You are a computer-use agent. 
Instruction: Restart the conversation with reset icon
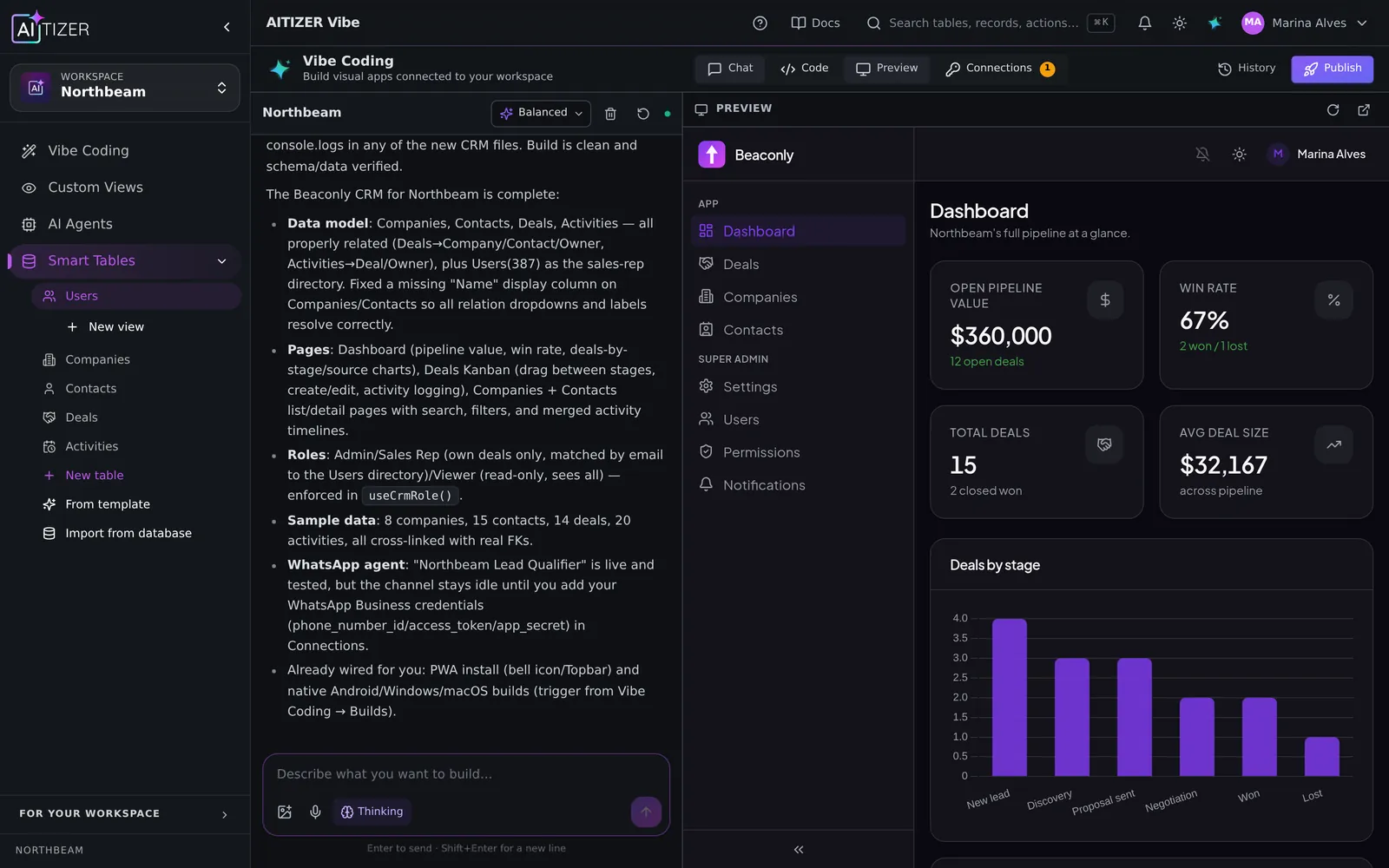pyautogui.click(x=642, y=114)
